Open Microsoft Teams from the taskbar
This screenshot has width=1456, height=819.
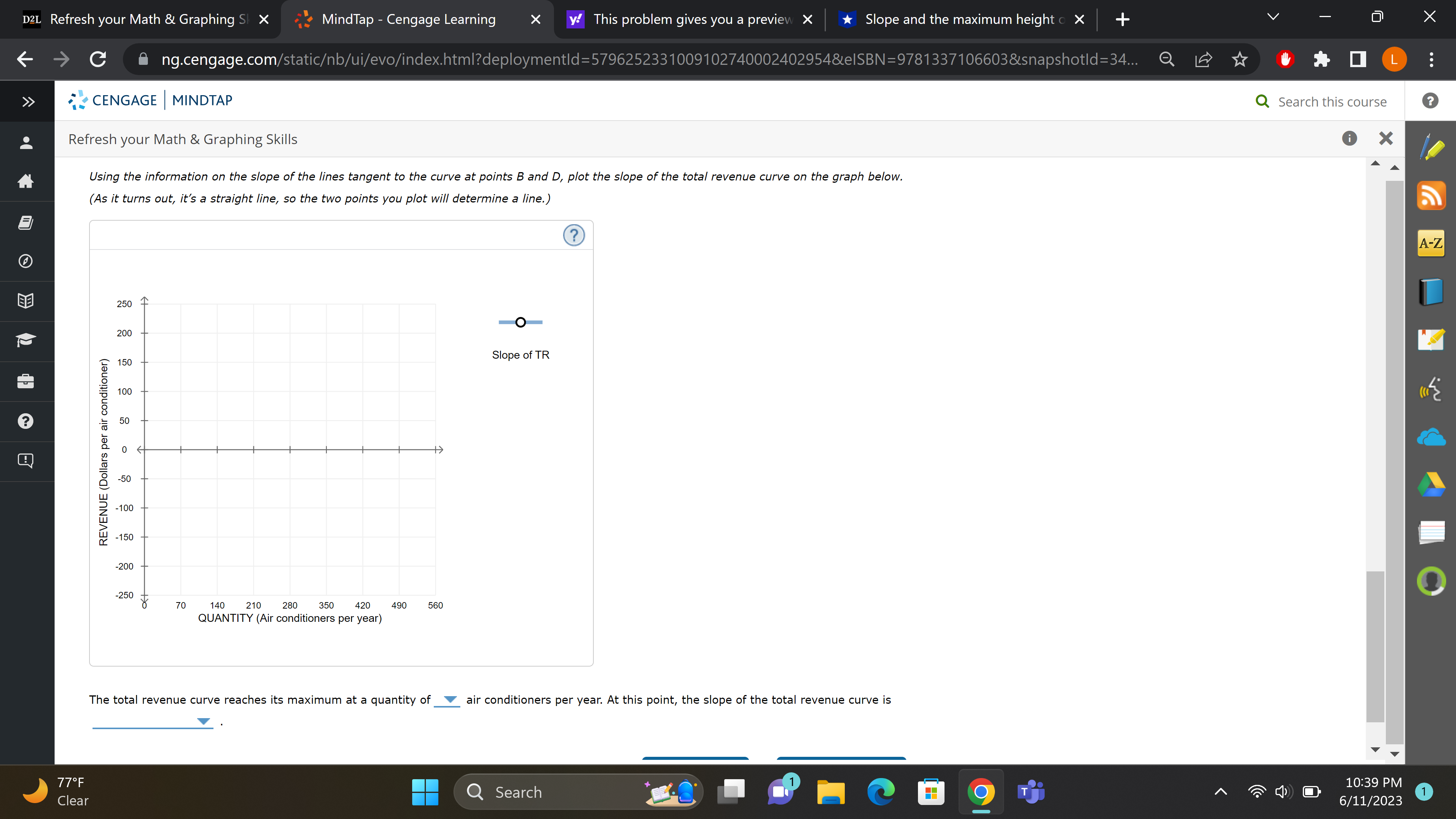[1031, 792]
